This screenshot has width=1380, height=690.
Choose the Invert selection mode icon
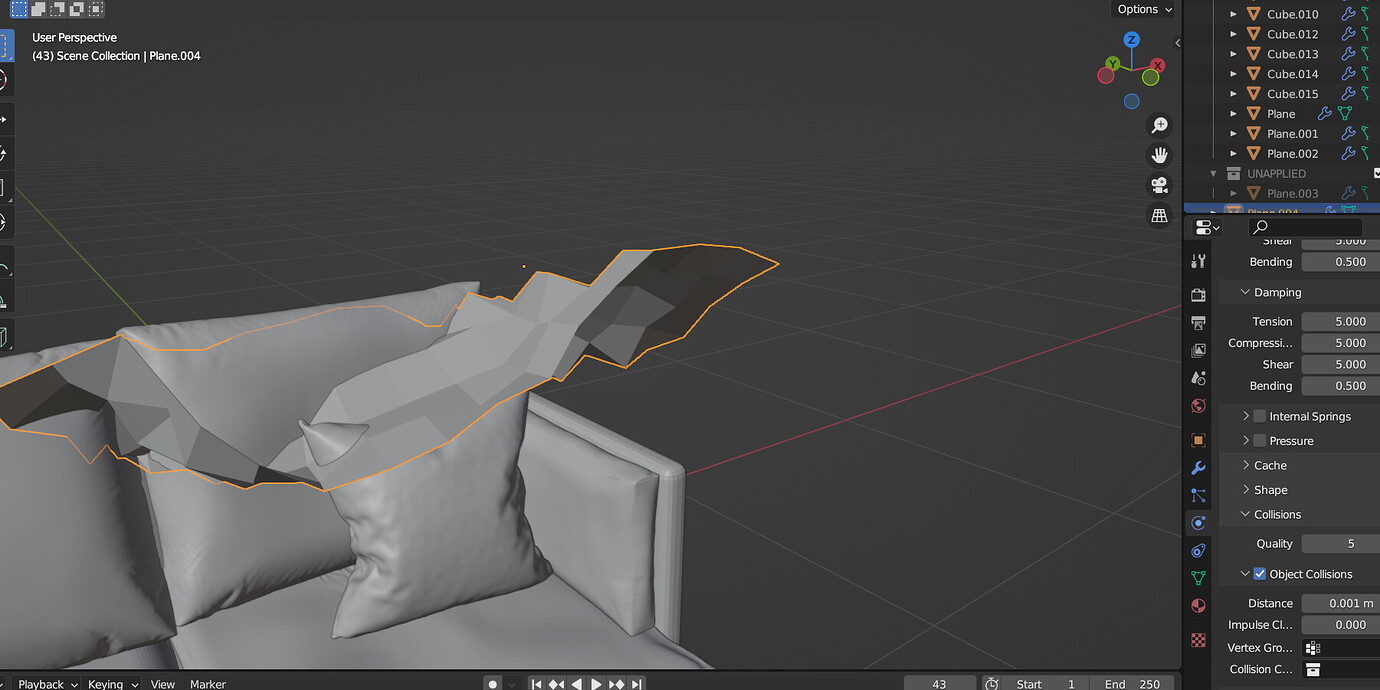(x=75, y=9)
